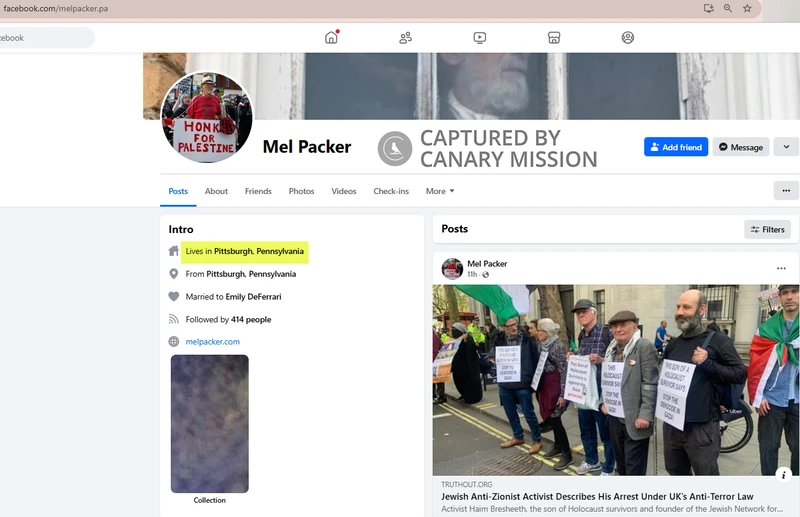Click the TRUTHOUT.ORG source label
The height and width of the screenshot is (517, 800).
click(467, 484)
